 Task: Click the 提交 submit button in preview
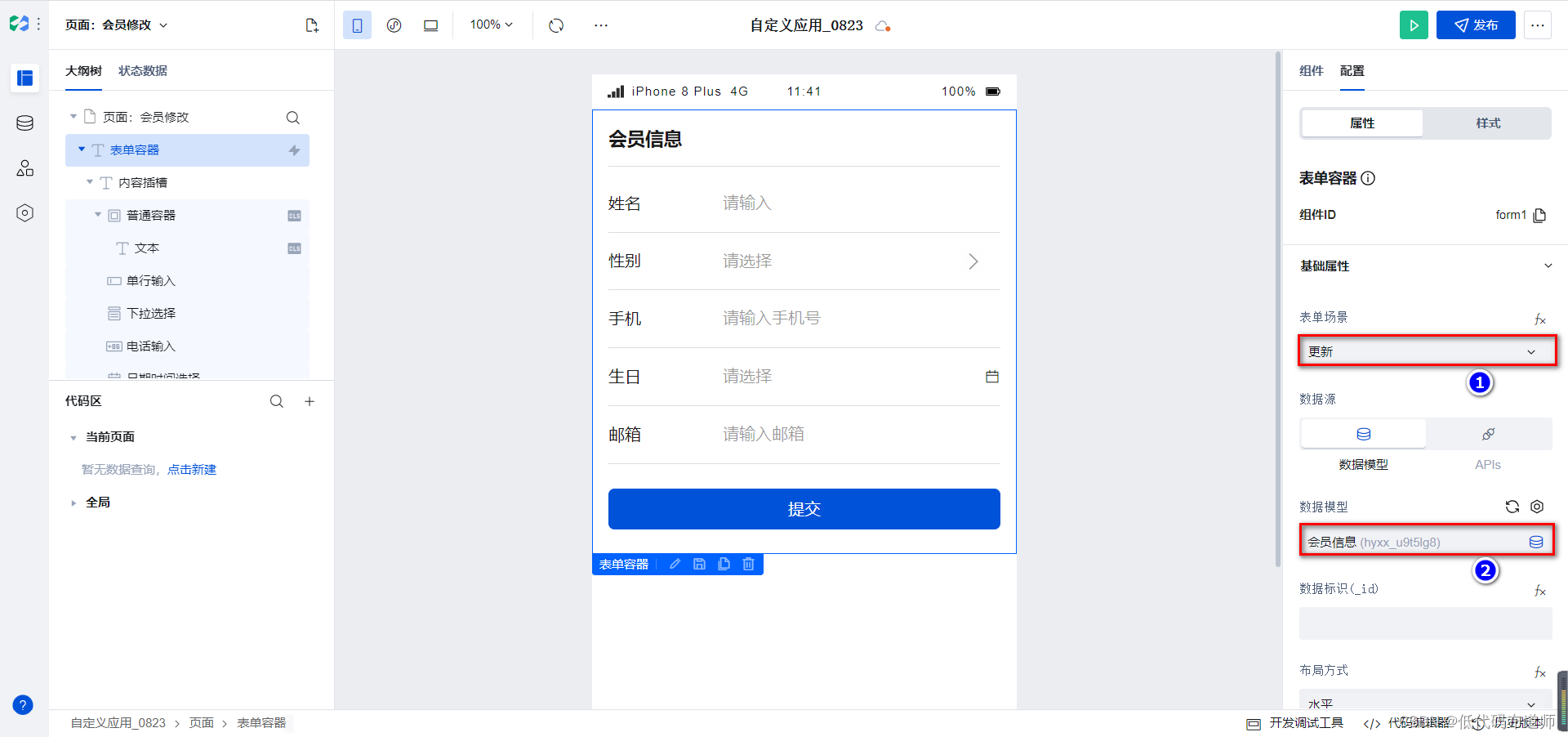[804, 509]
